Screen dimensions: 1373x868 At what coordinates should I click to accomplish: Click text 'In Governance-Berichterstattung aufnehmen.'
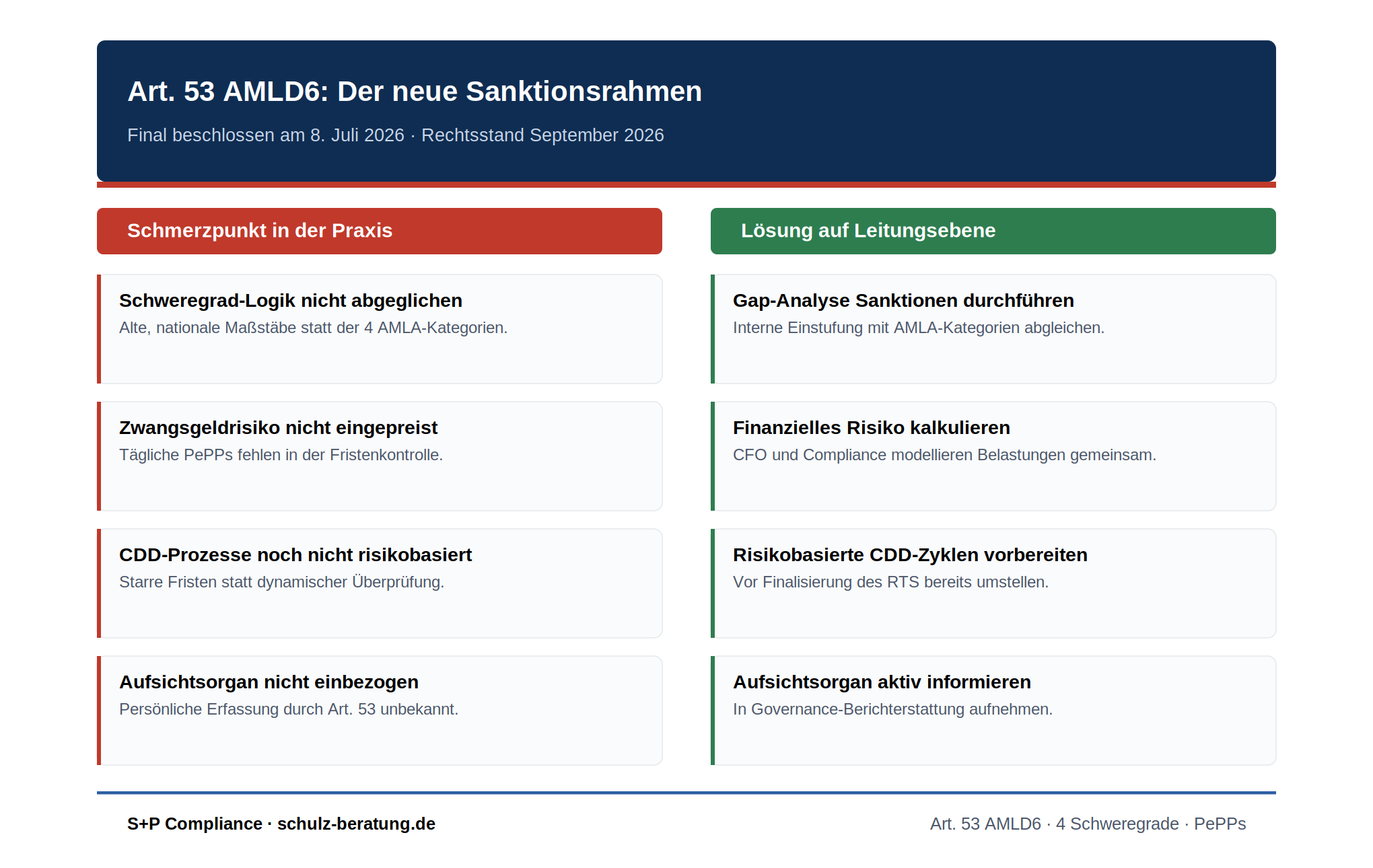coord(893,709)
